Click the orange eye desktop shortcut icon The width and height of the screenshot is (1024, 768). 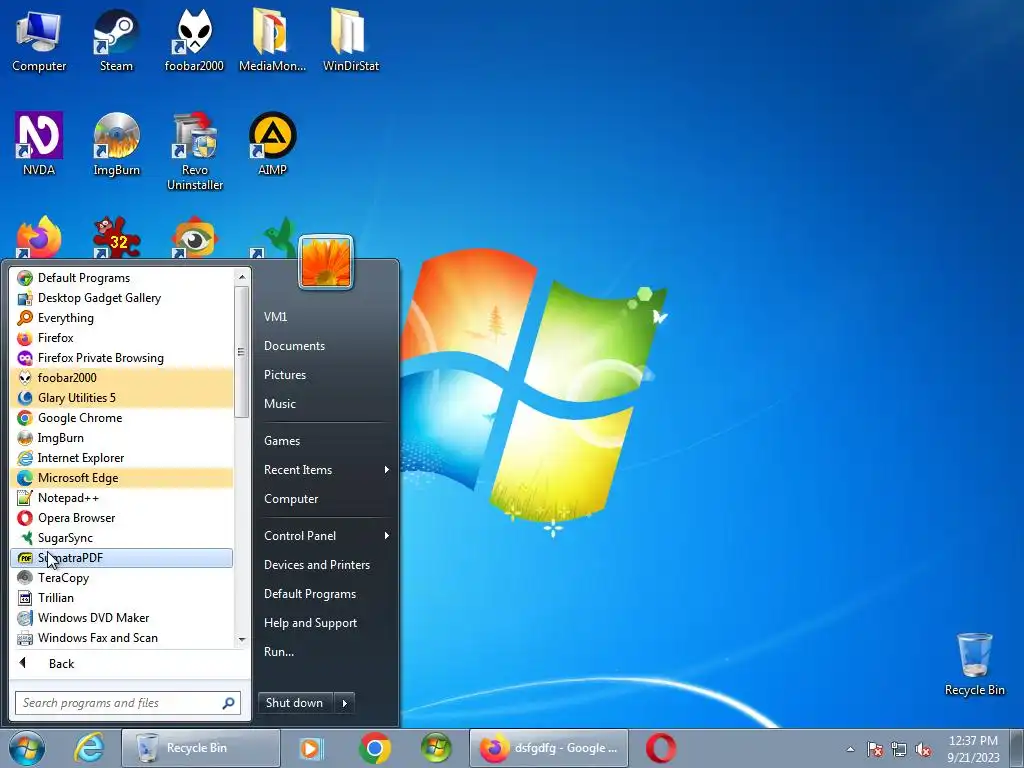195,237
